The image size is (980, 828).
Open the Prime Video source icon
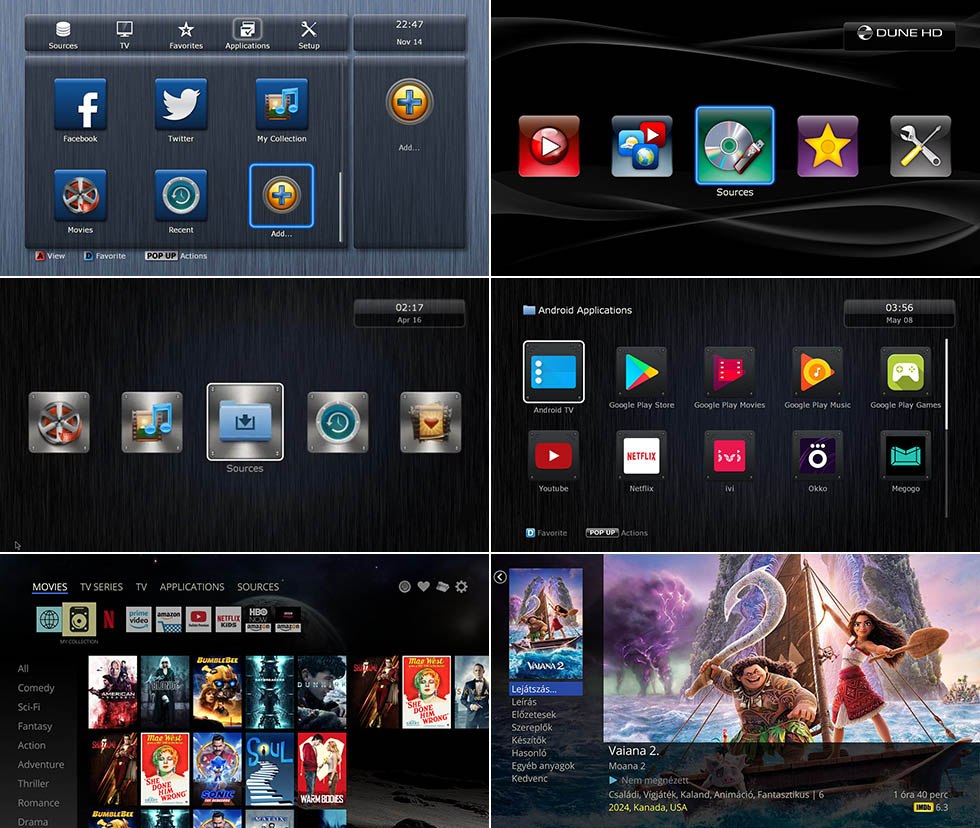click(x=139, y=619)
